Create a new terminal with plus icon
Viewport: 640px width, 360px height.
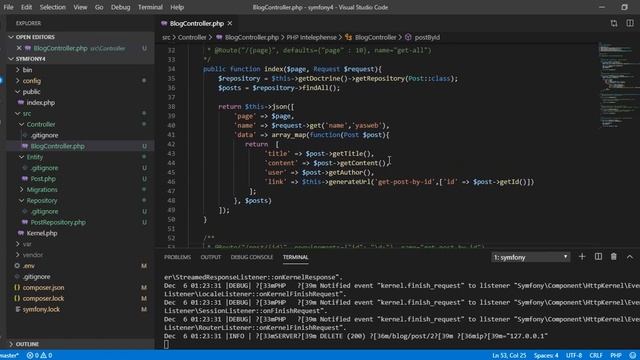point(582,257)
